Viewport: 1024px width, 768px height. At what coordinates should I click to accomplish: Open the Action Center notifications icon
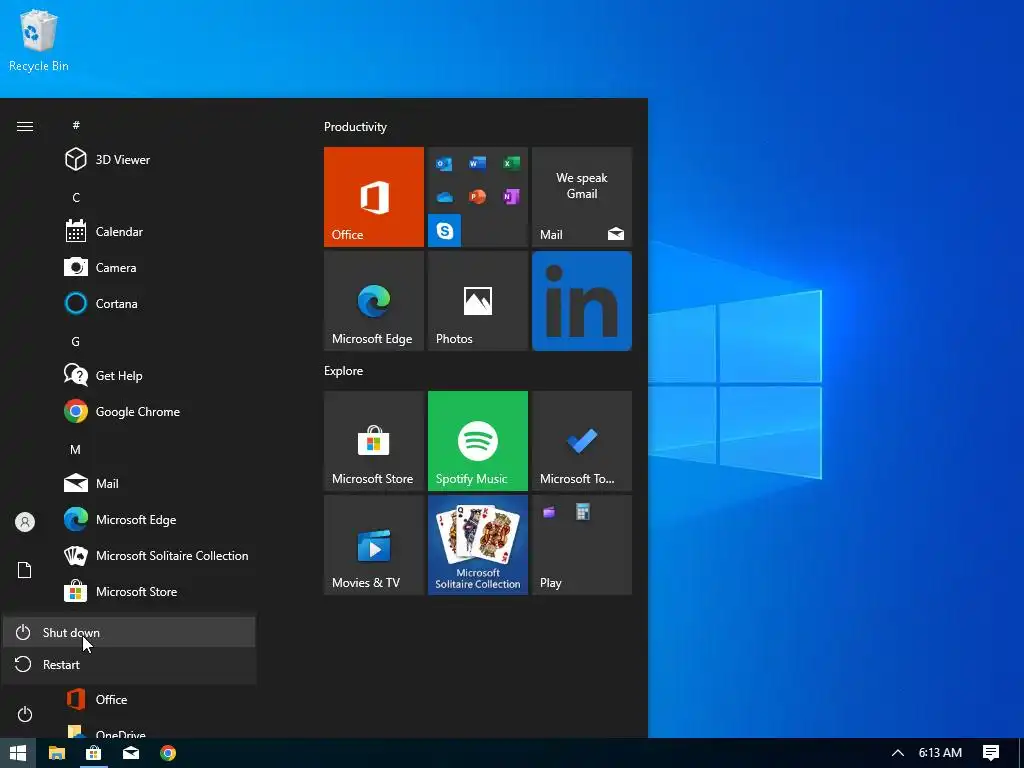coord(991,753)
